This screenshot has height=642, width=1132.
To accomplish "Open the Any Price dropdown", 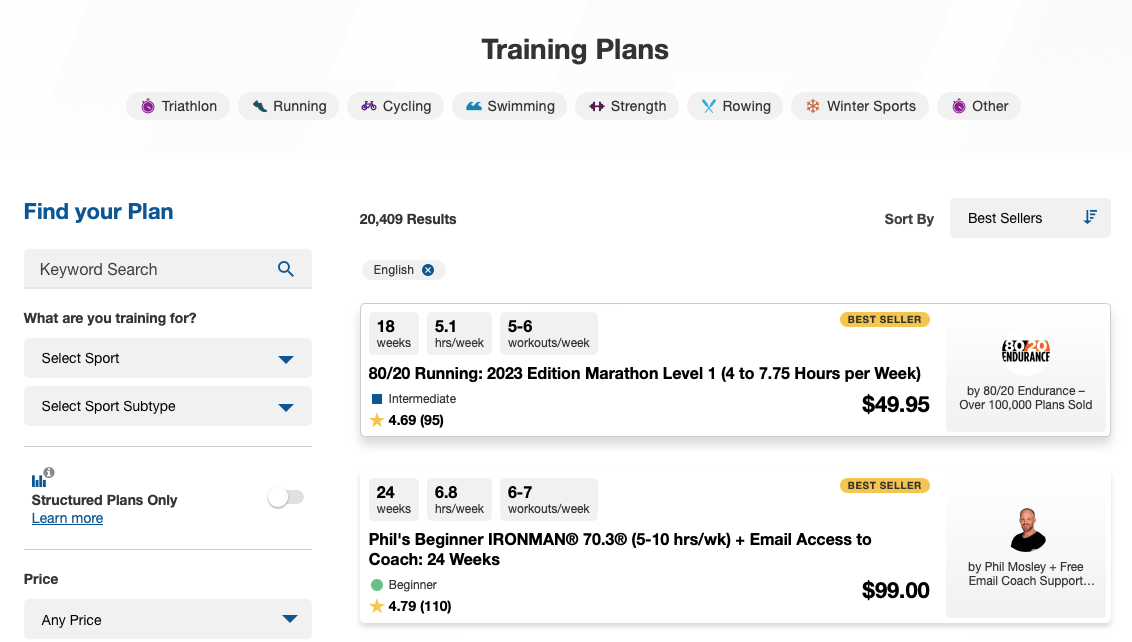I will [x=168, y=620].
